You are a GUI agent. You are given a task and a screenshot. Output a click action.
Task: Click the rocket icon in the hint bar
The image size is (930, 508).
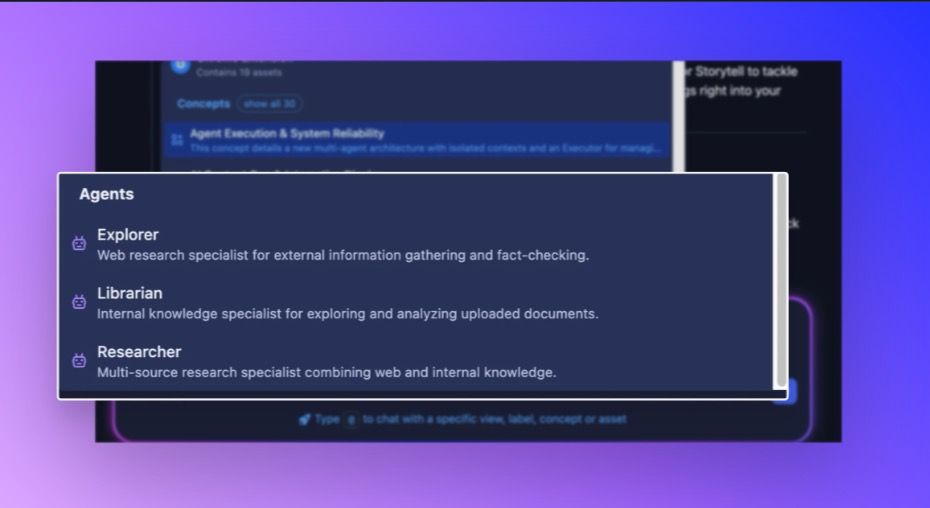click(304, 419)
